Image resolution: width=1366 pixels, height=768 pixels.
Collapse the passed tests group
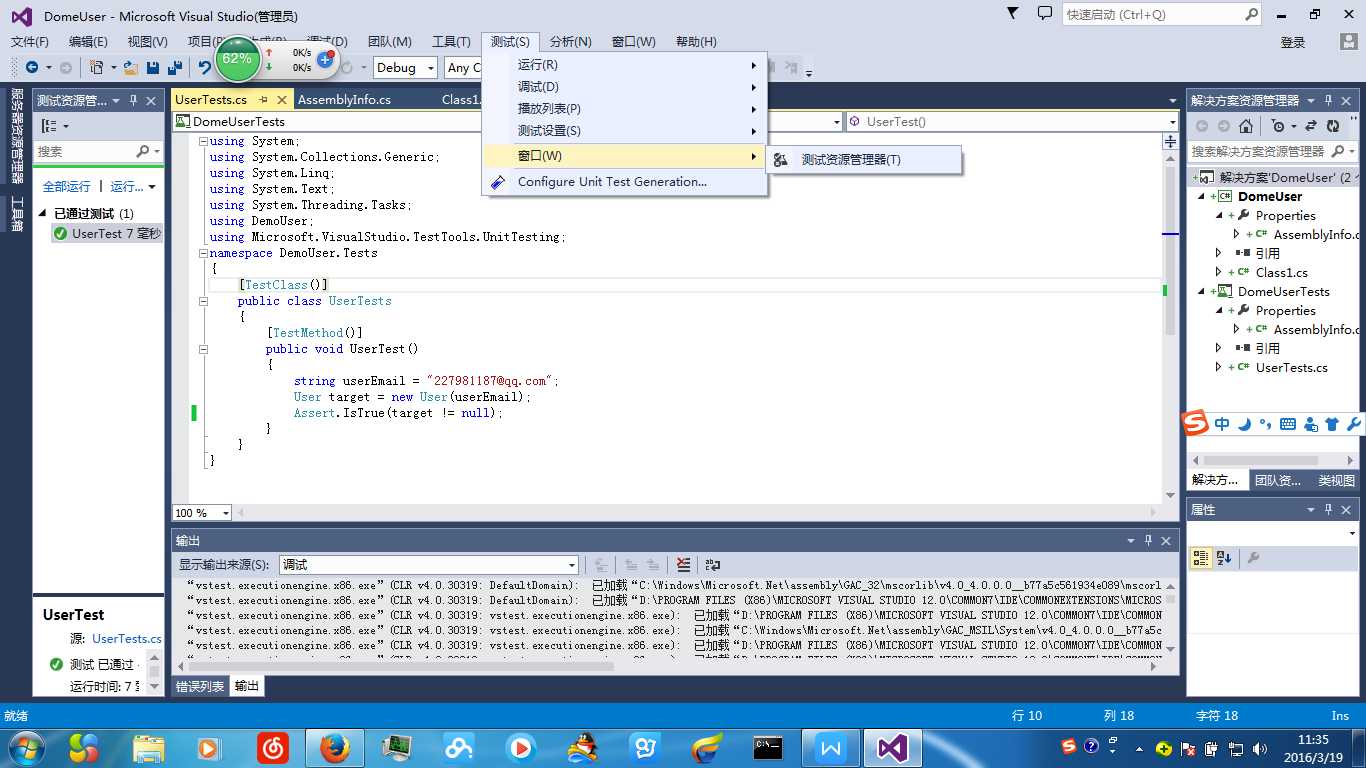(43, 213)
